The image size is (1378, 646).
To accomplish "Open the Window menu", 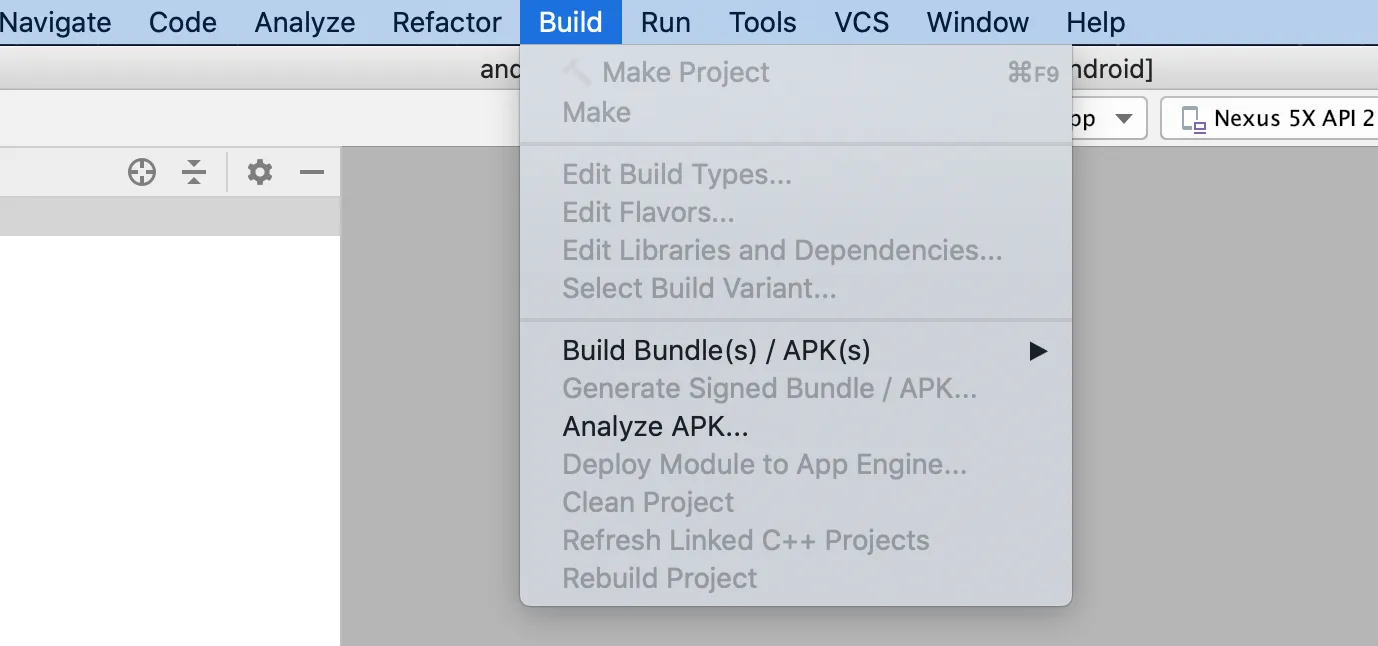I will (978, 22).
